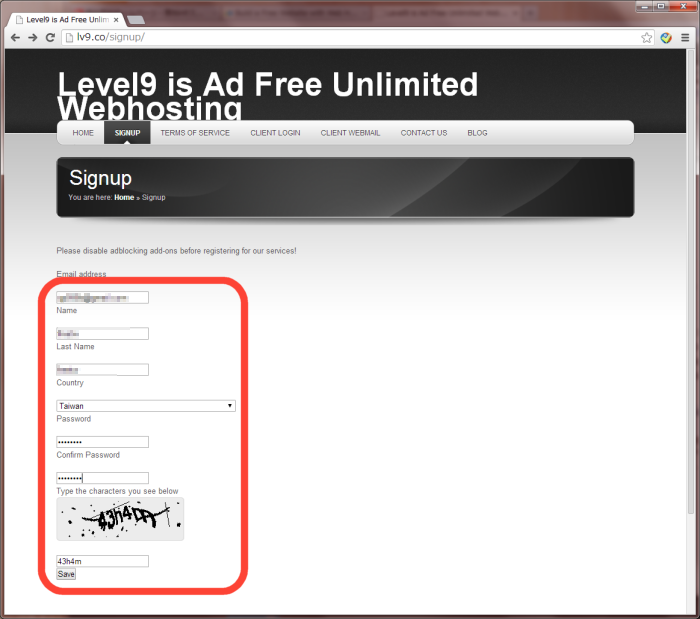Click the colorful extension icon in toolbar
Viewport: 700px width, 619px height.
[x=666, y=38]
